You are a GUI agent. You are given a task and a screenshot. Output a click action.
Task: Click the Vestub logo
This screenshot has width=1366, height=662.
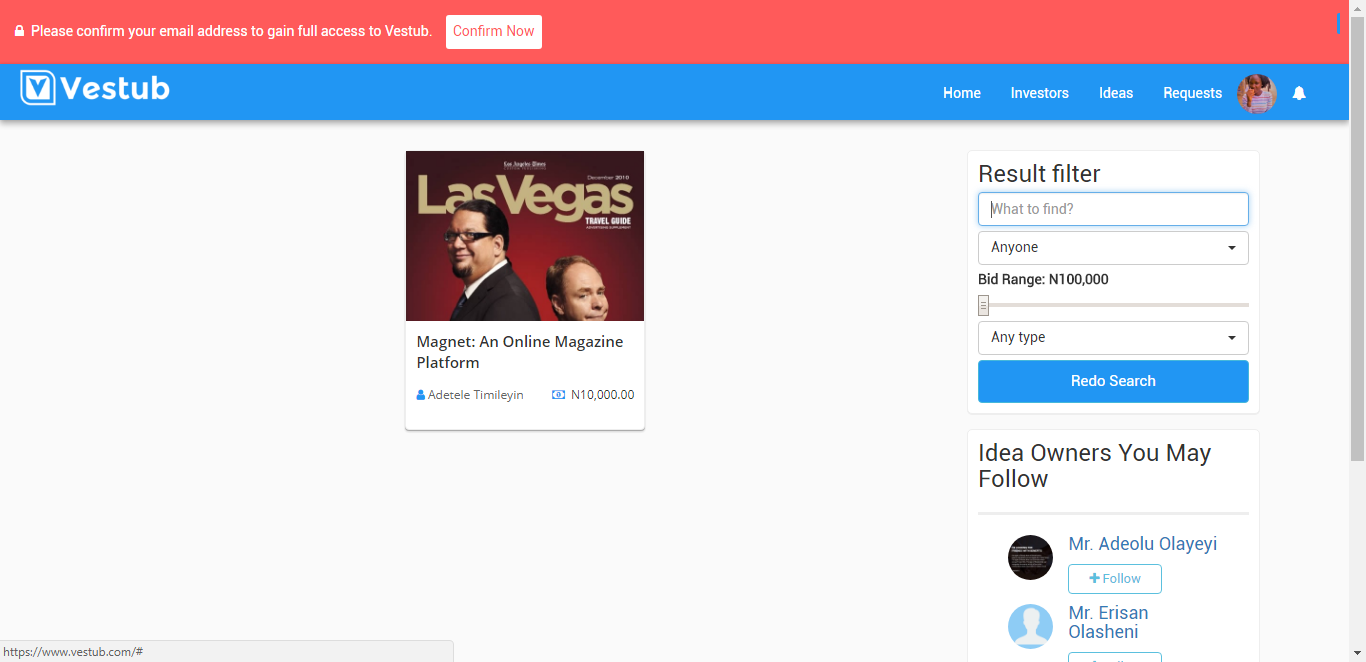pyautogui.click(x=95, y=88)
